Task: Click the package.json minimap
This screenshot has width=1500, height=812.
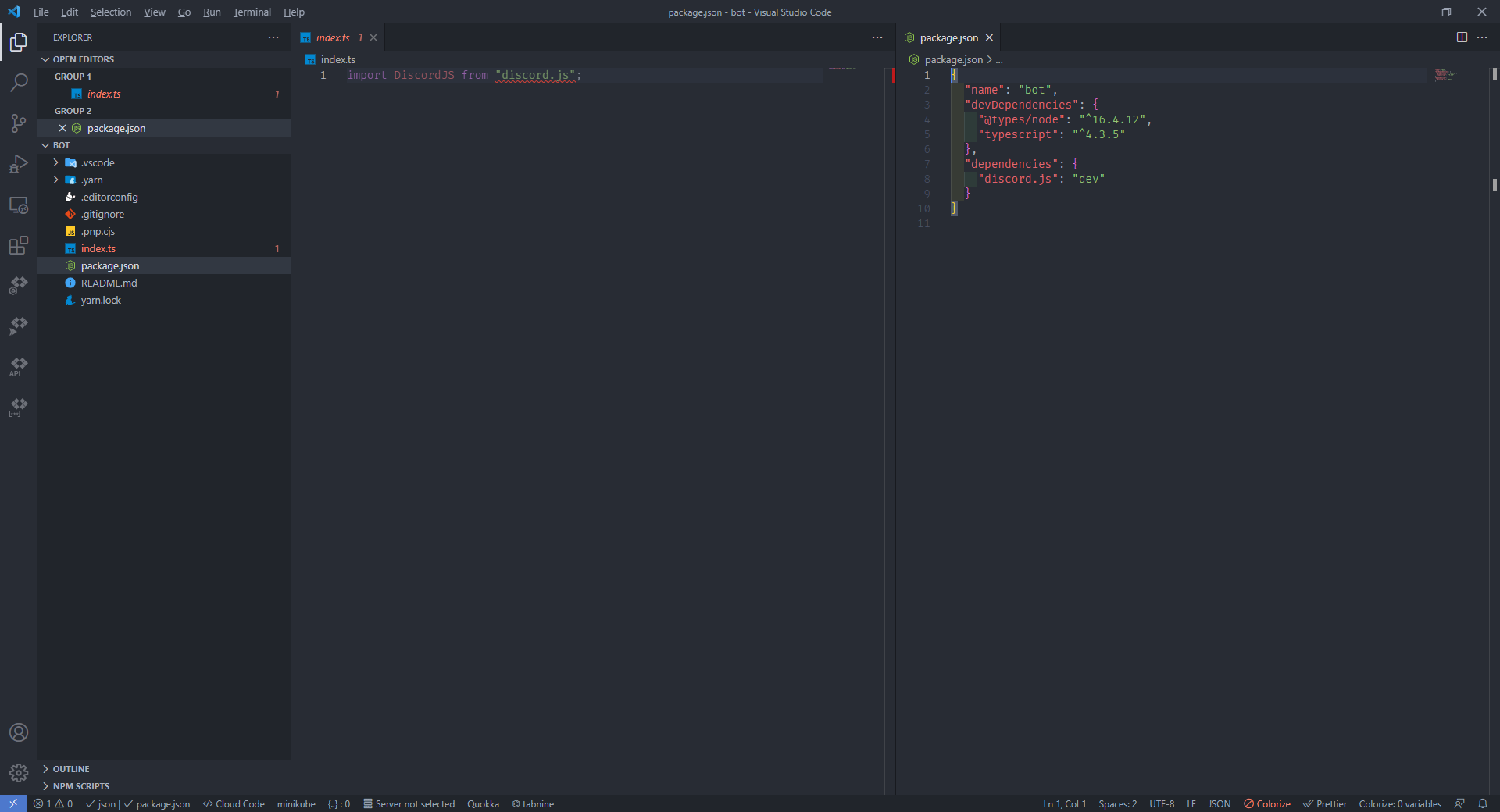Action: click(1445, 75)
